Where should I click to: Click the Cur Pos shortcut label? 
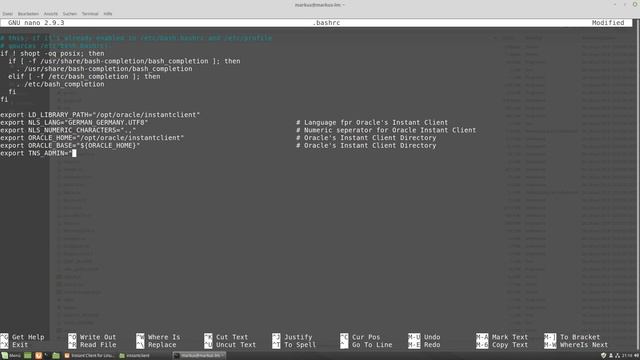(366, 337)
